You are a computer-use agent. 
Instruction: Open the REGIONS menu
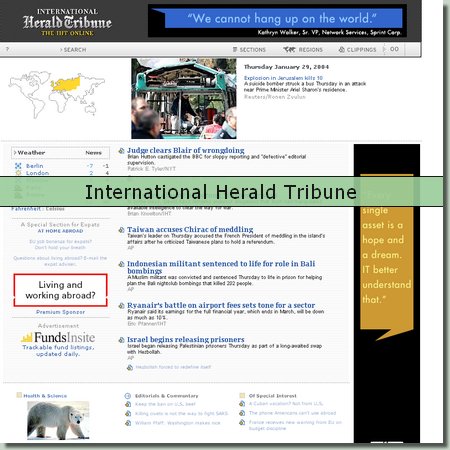311,50
